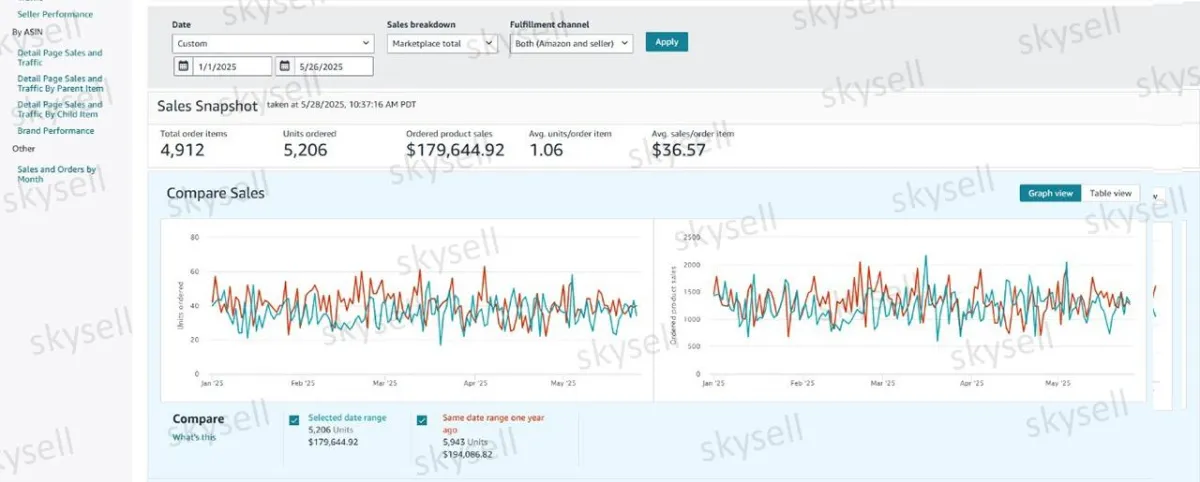Switch to Graph view
1200x482 pixels.
pyautogui.click(x=1050, y=193)
